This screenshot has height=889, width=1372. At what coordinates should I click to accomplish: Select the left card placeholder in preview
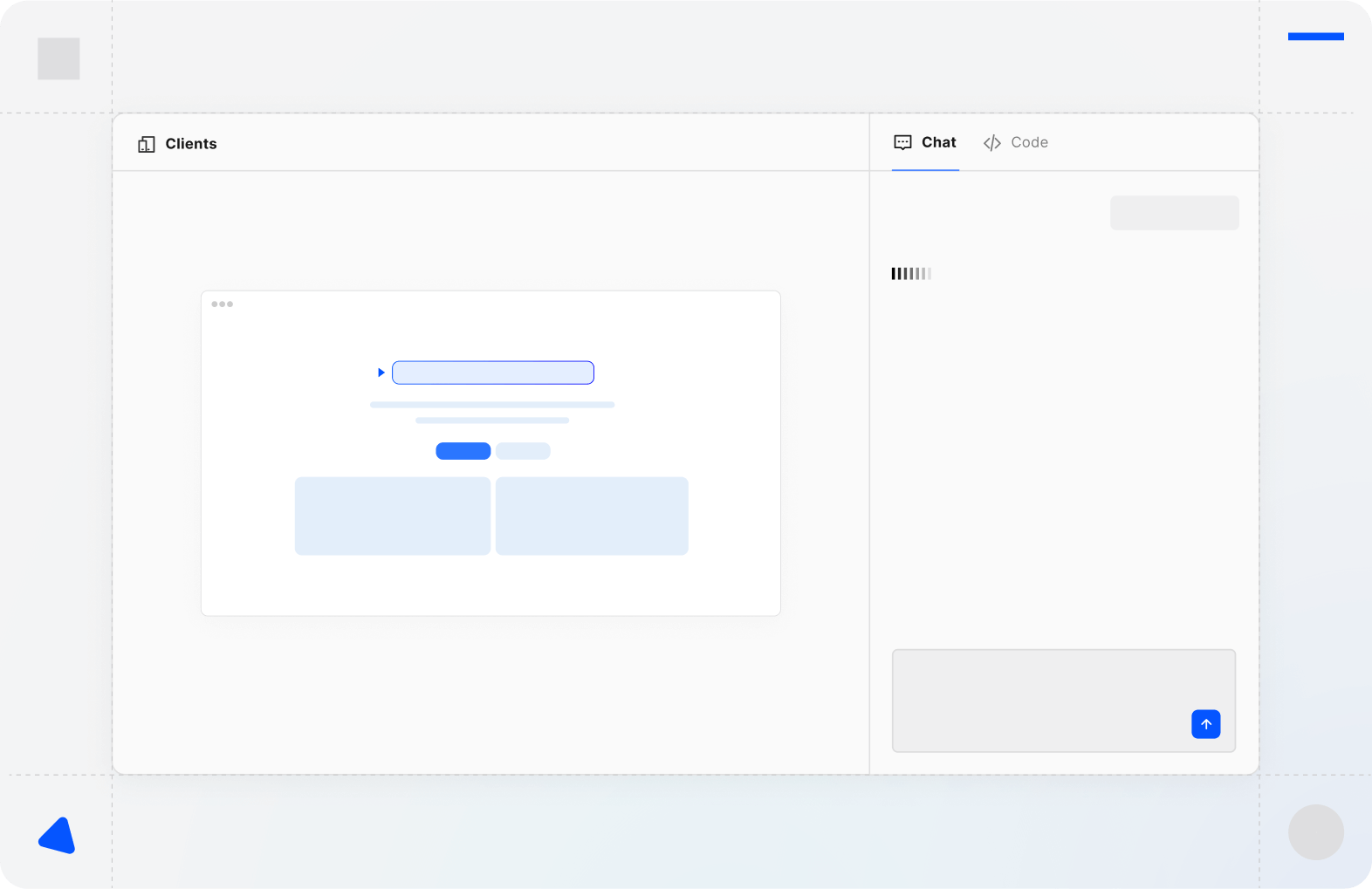[x=392, y=516]
